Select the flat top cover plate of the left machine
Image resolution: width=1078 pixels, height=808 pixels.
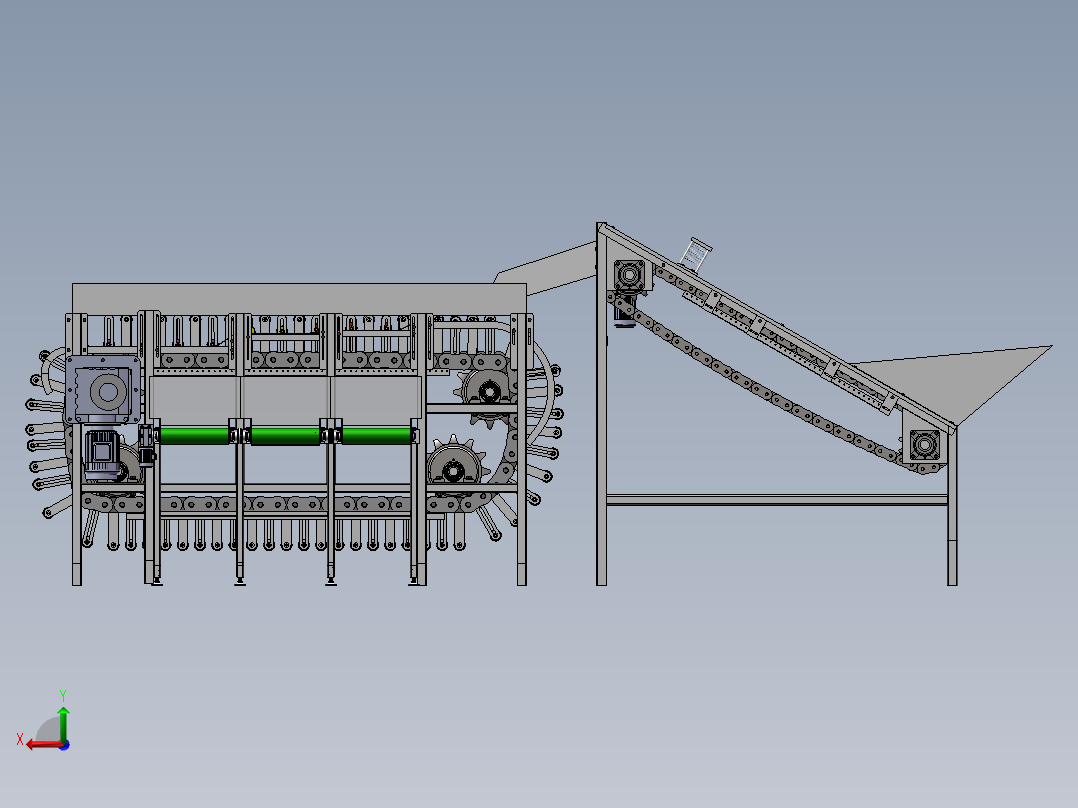[299, 298]
